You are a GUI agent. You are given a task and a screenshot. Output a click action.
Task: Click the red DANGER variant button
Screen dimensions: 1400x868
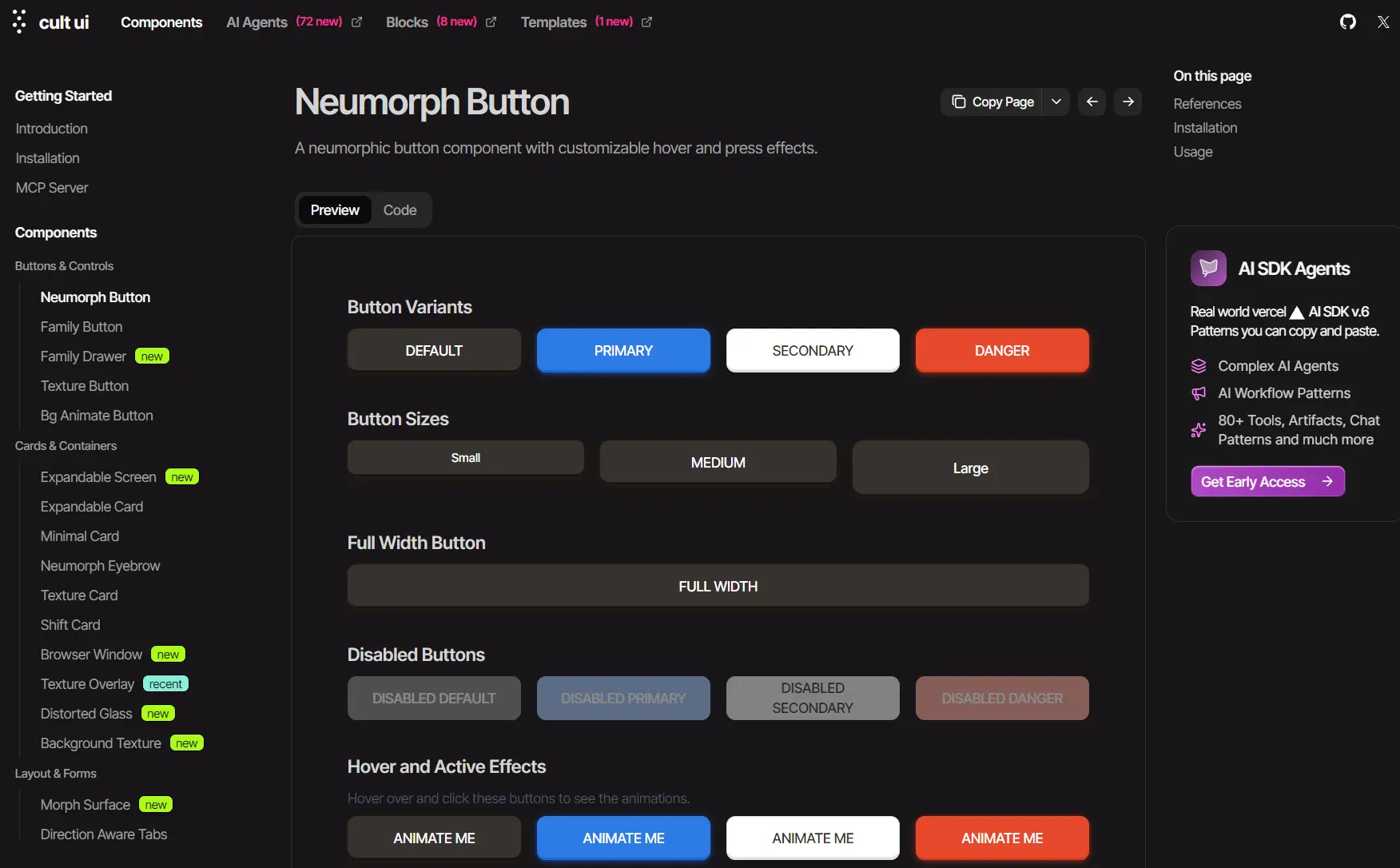(1002, 351)
